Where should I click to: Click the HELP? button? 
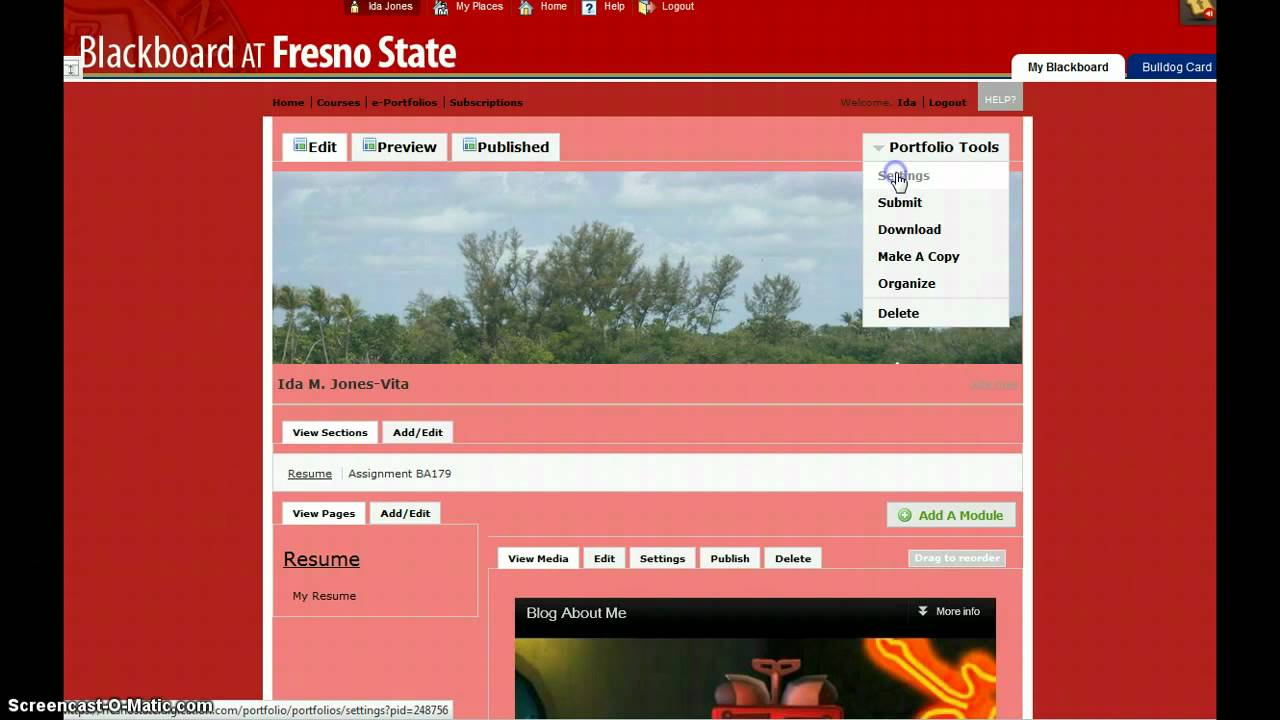tap(1000, 99)
